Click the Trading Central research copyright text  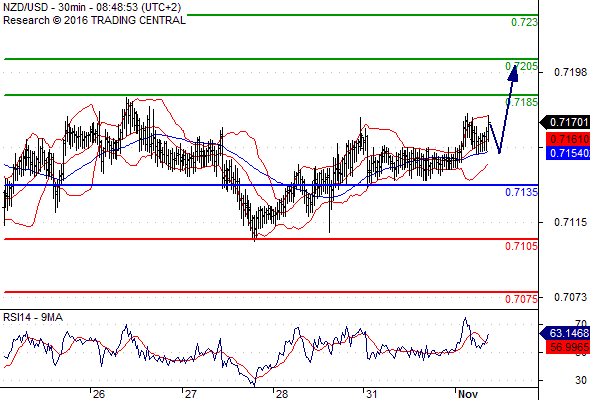click(x=94, y=20)
